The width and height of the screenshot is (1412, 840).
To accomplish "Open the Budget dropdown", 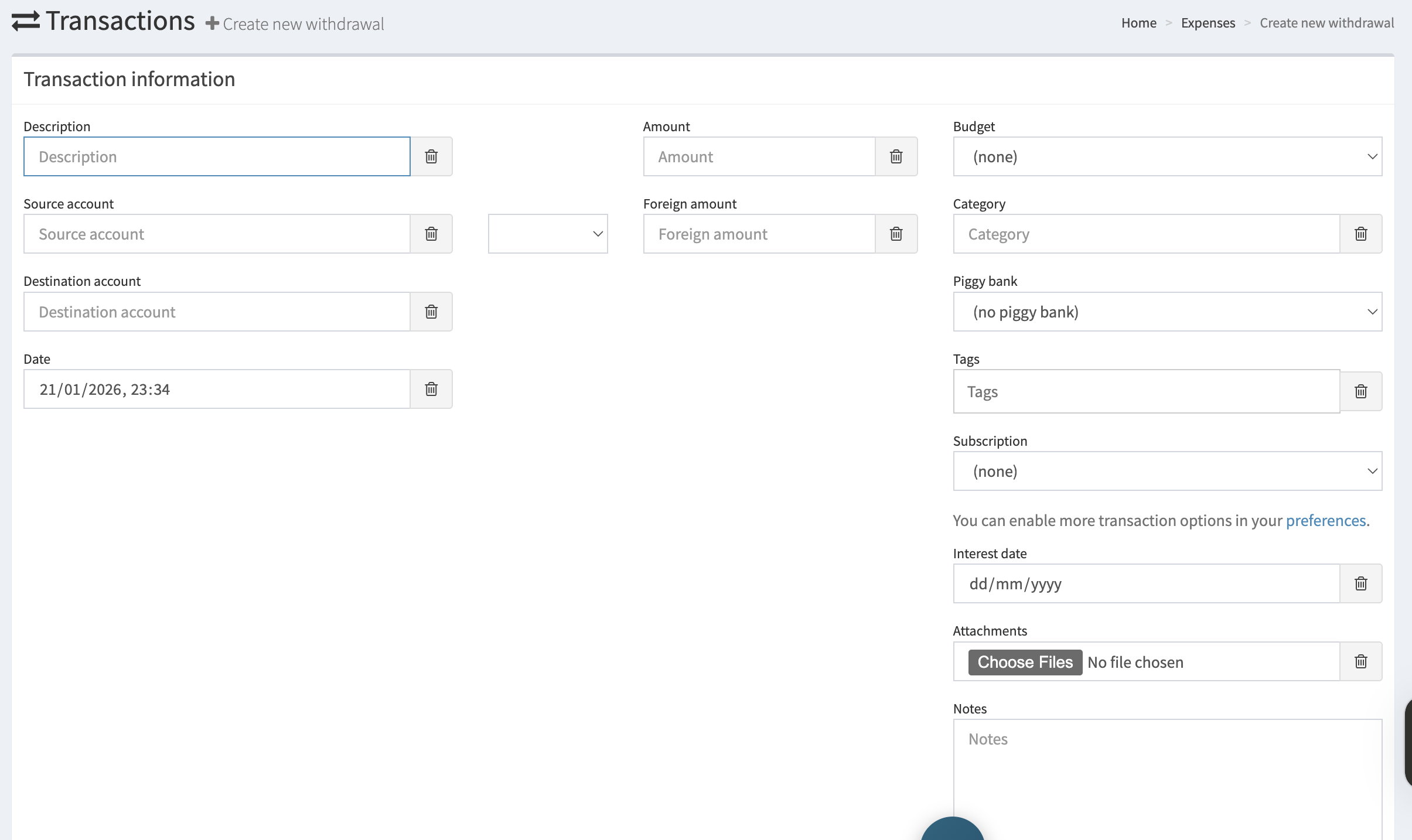I will (1167, 156).
